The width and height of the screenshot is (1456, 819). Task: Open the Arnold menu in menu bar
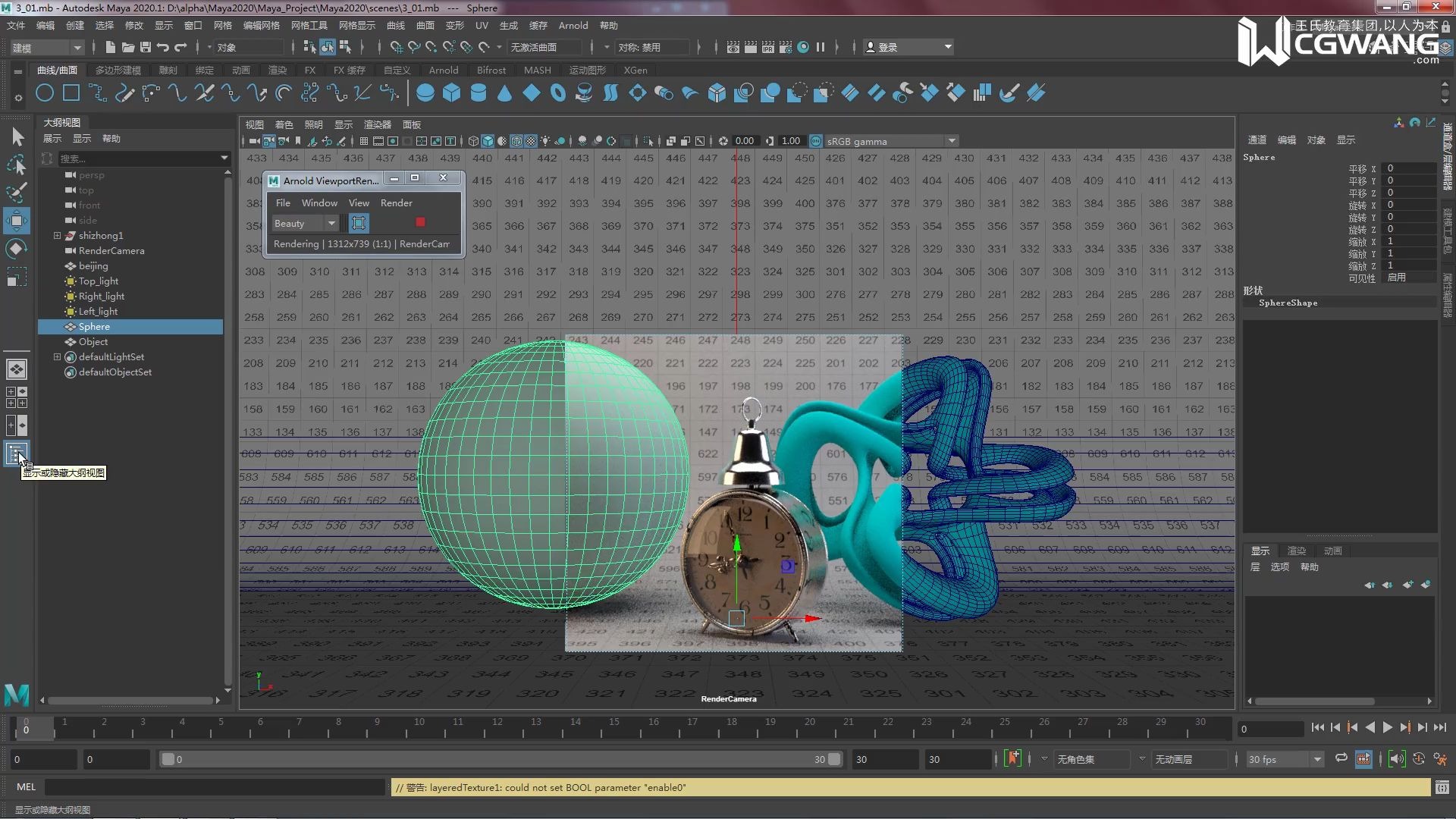(x=573, y=25)
